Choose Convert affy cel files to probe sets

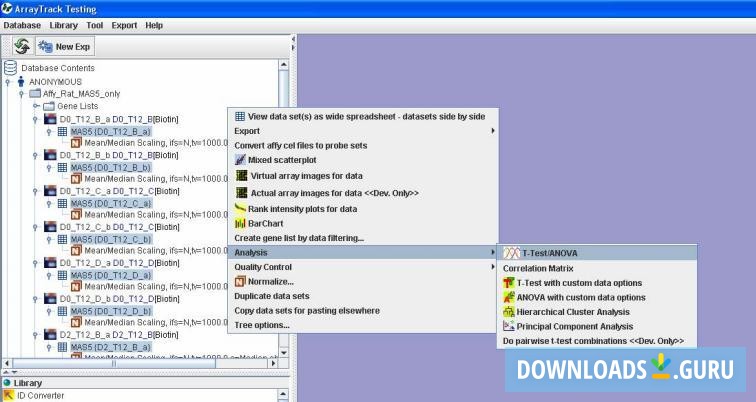tap(363, 146)
